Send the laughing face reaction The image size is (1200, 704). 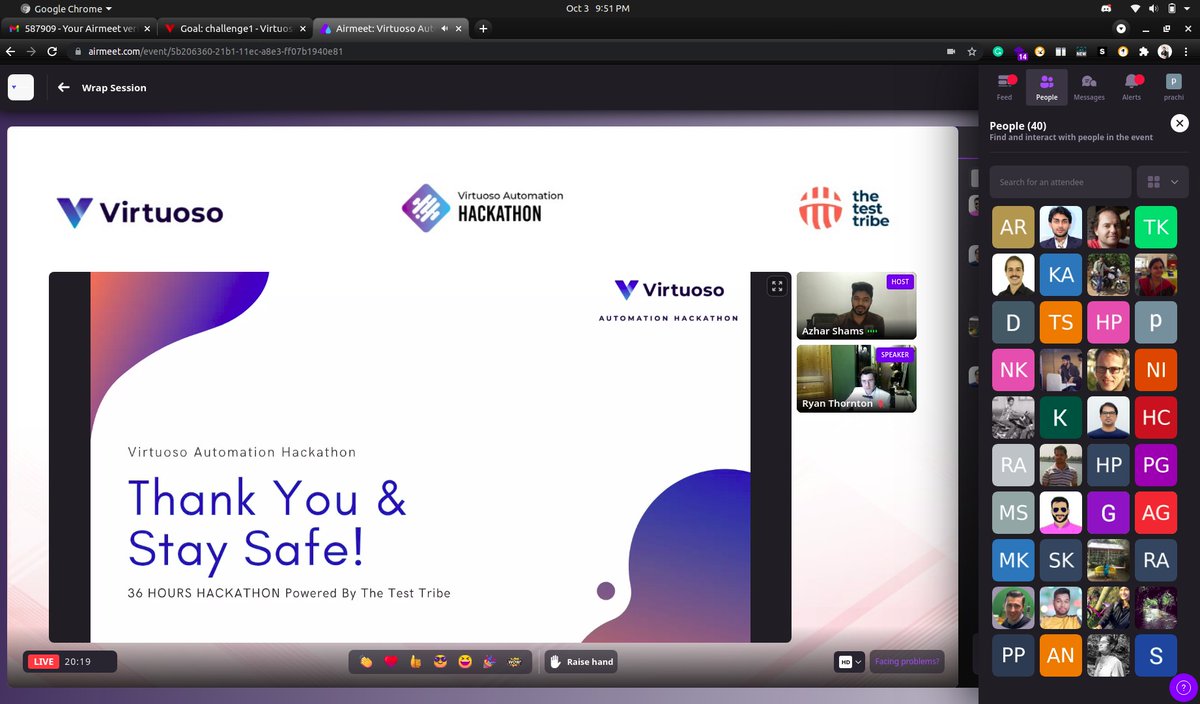pyautogui.click(x=465, y=662)
